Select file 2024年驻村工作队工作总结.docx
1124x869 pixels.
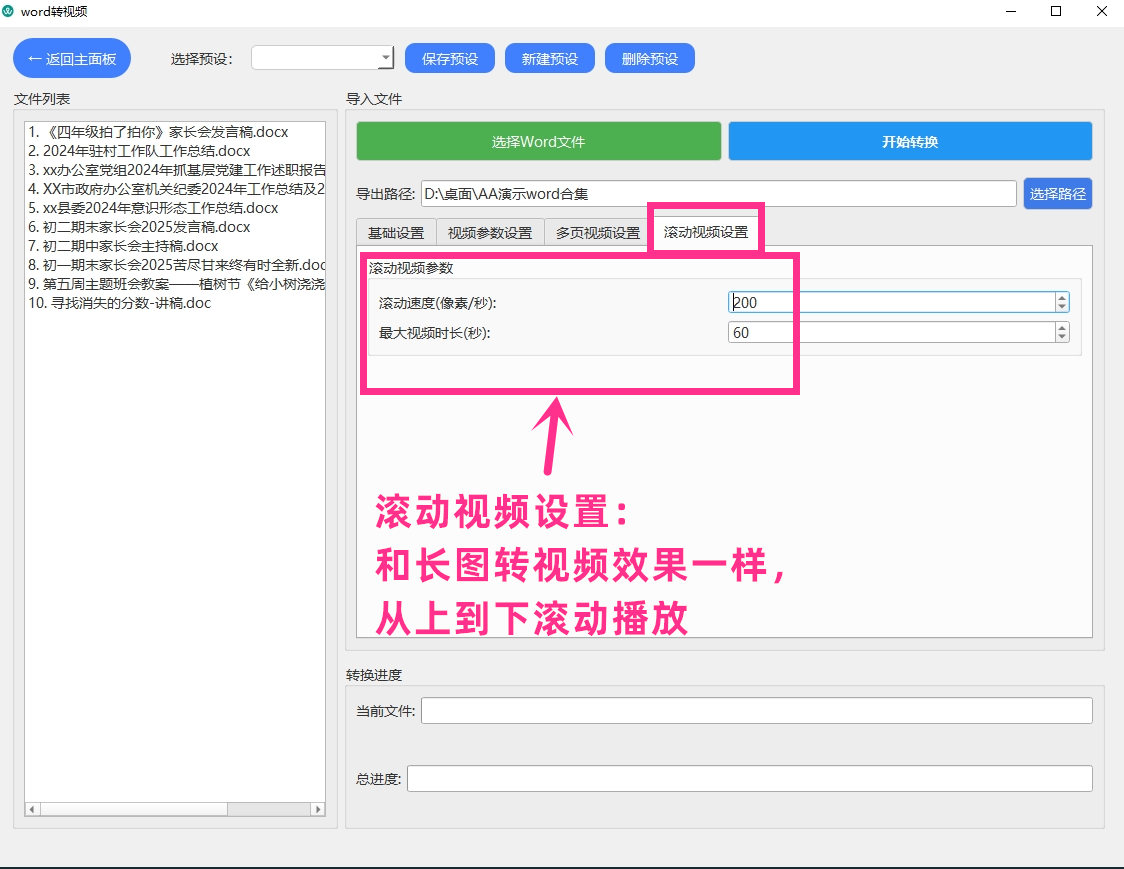click(175, 151)
